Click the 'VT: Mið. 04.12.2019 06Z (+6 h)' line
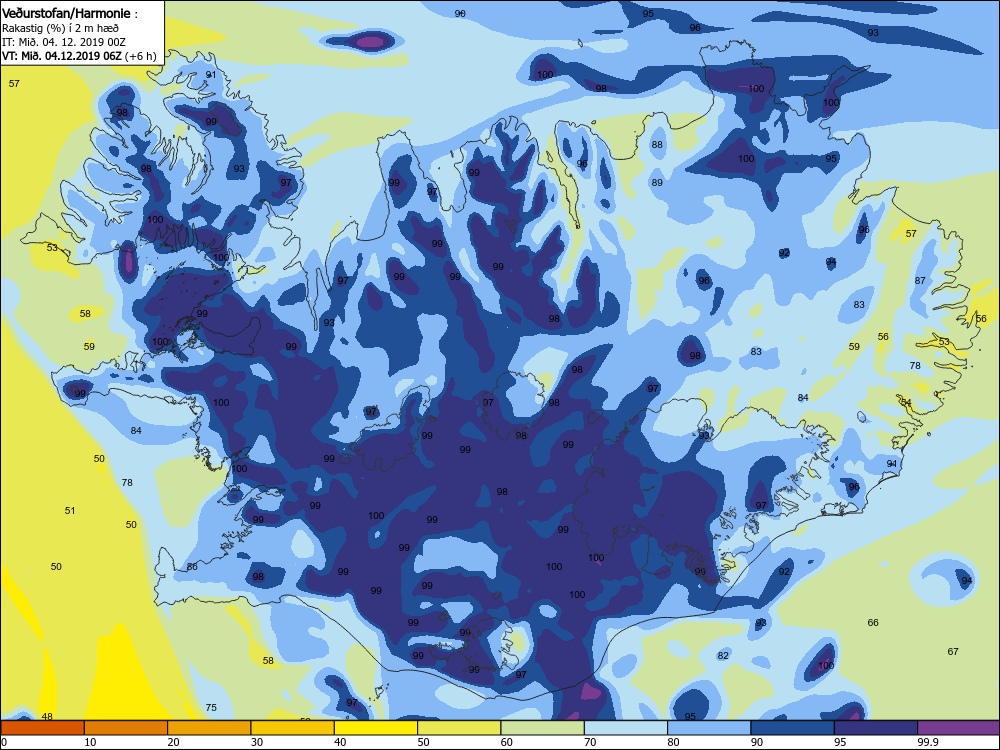The width and height of the screenshot is (1000, 750). [79, 56]
